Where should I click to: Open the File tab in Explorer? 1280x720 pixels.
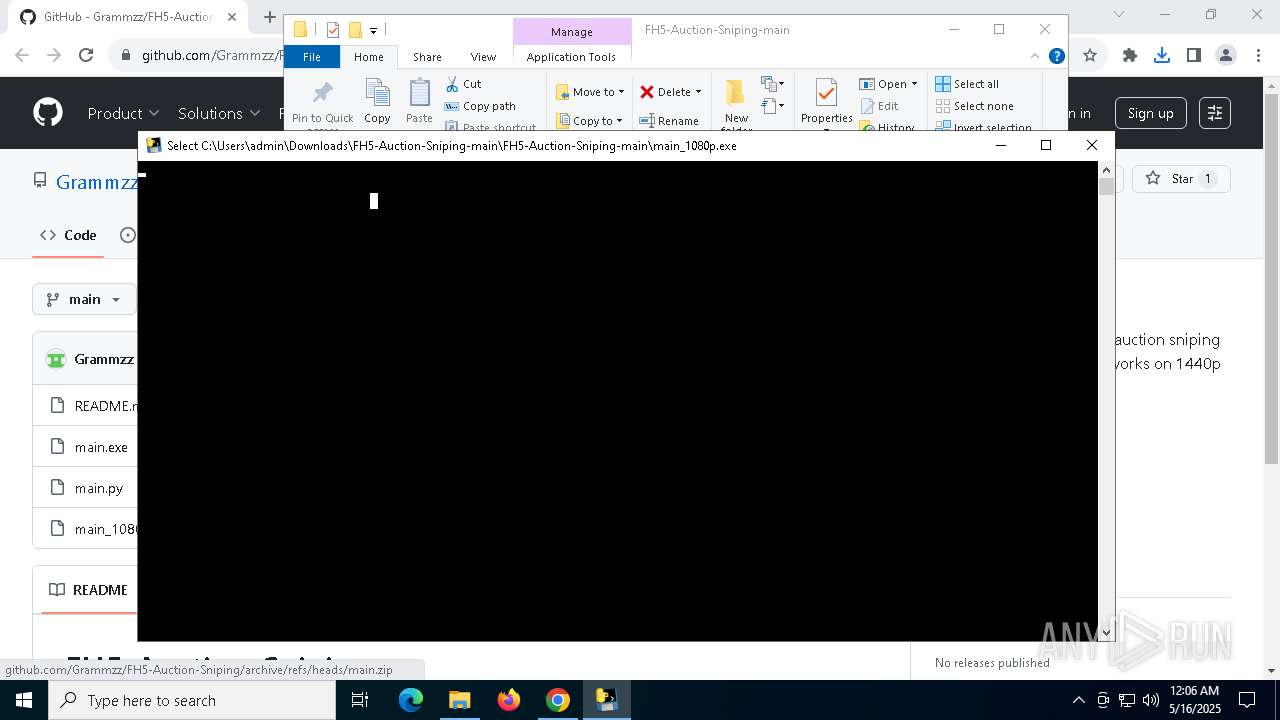[x=312, y=57]
